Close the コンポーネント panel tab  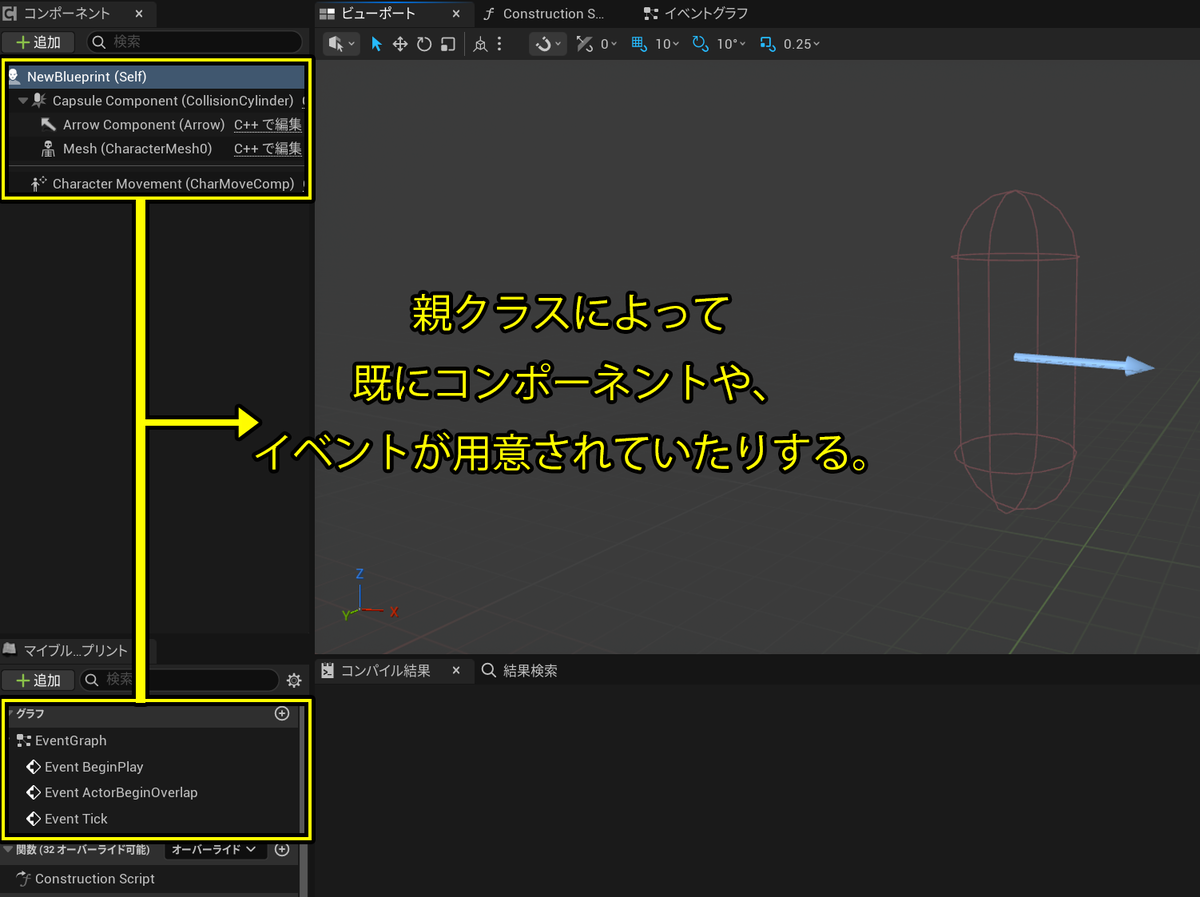click(139, 14)
